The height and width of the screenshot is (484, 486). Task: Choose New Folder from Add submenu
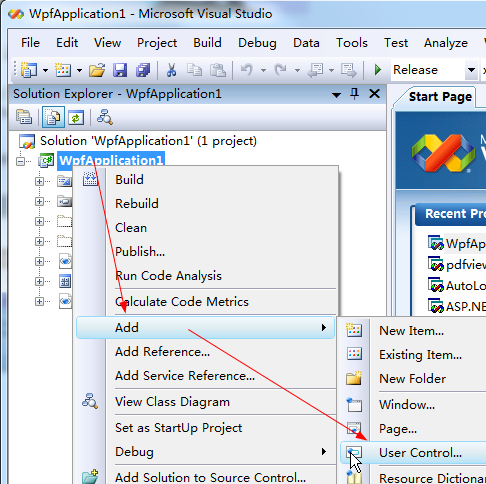click(413, 379)
